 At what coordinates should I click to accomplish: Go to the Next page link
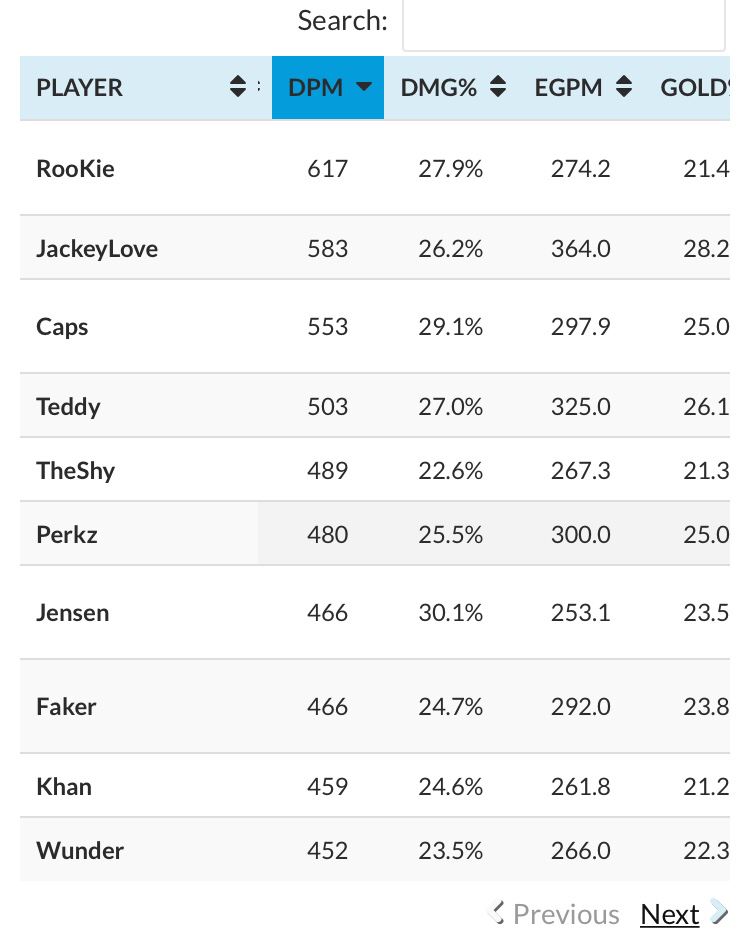[x=669, y=914]
